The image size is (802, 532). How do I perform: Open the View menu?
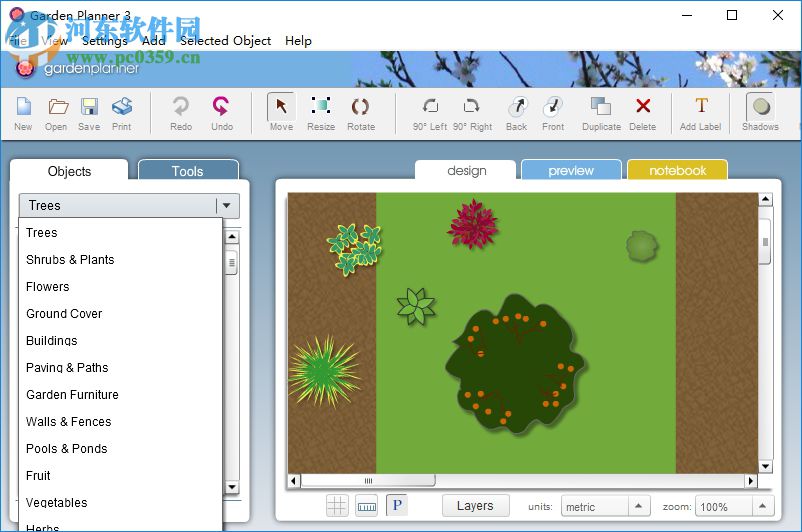54,41
